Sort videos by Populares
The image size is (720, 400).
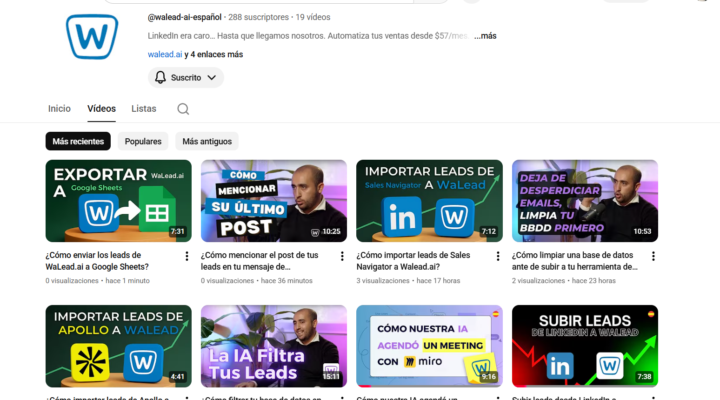(143, 141)
